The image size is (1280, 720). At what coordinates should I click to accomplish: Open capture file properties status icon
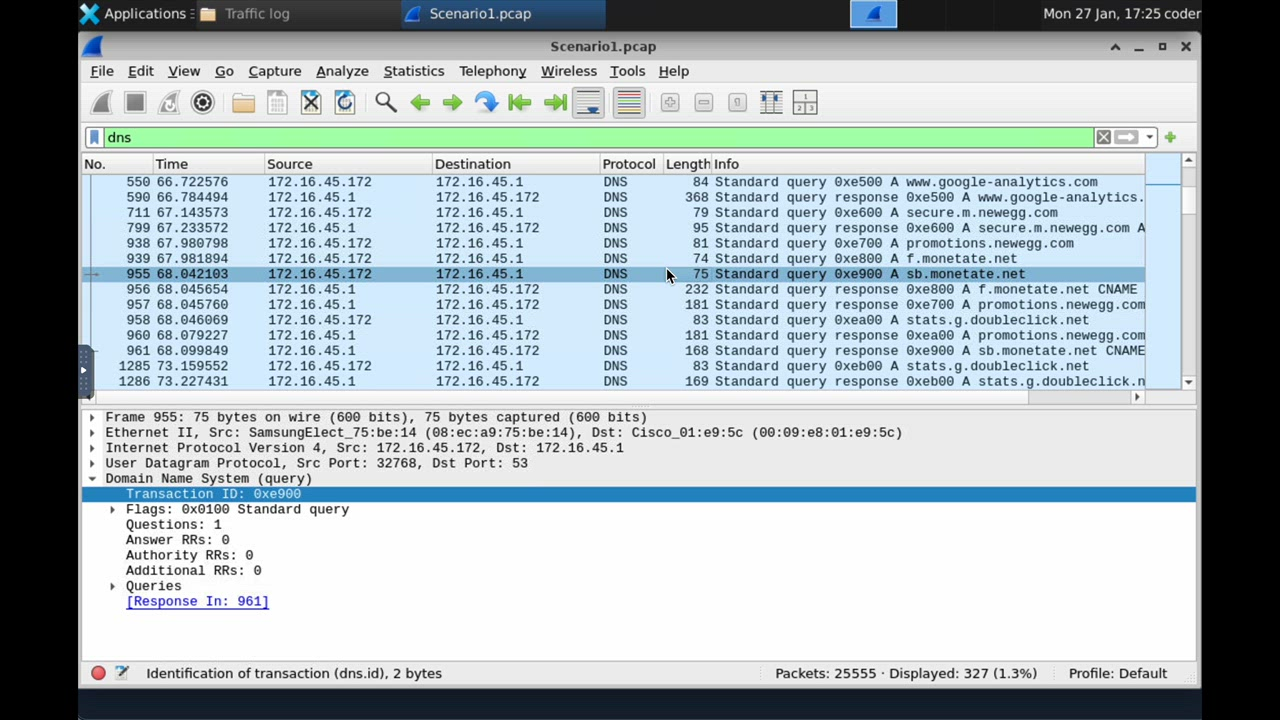[x=122, y=673]
